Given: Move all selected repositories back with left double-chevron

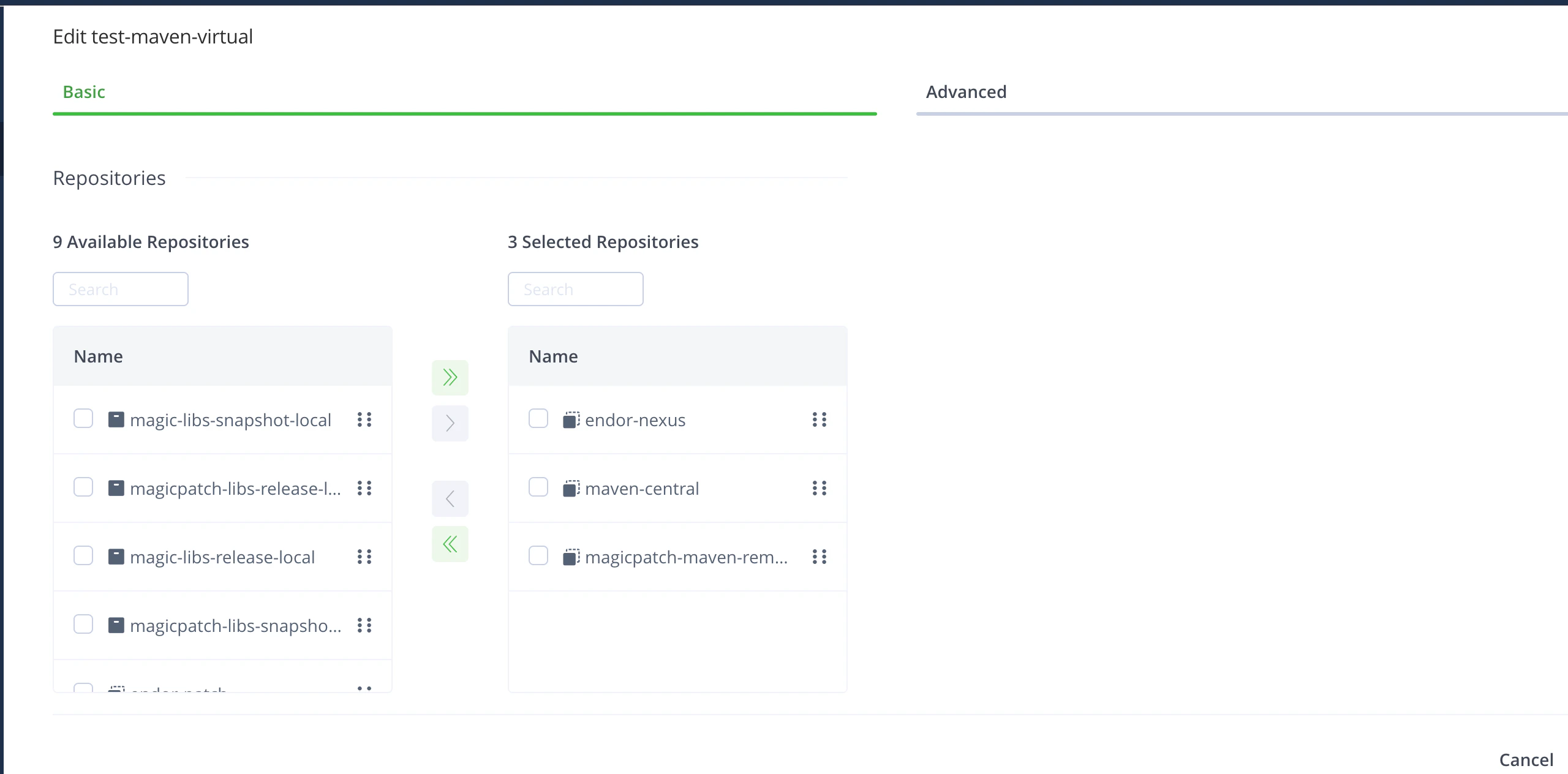Looking at the screenshot, I should tap(450, 543).
